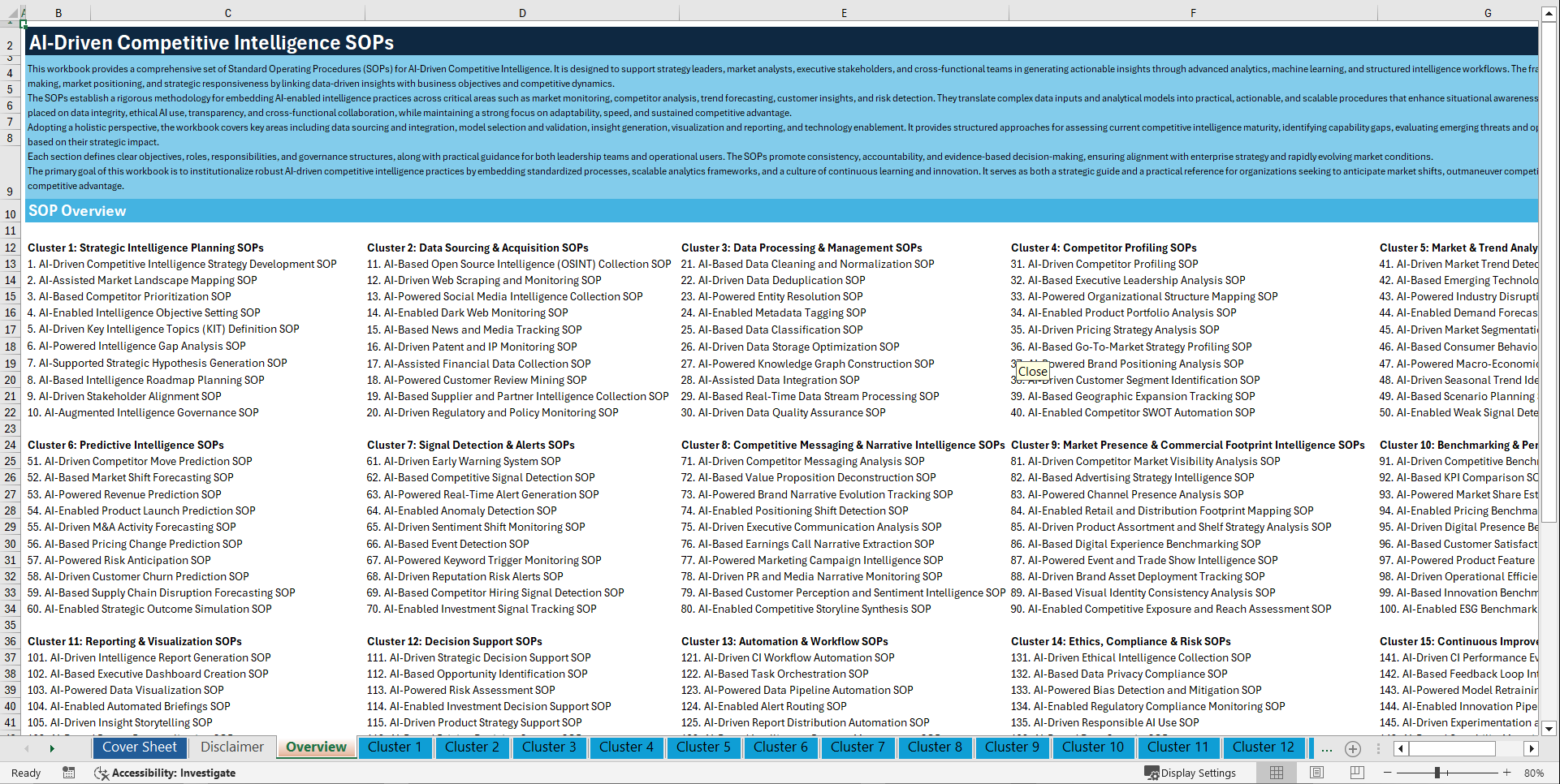Switch to the Overview sheet tab

316,747
